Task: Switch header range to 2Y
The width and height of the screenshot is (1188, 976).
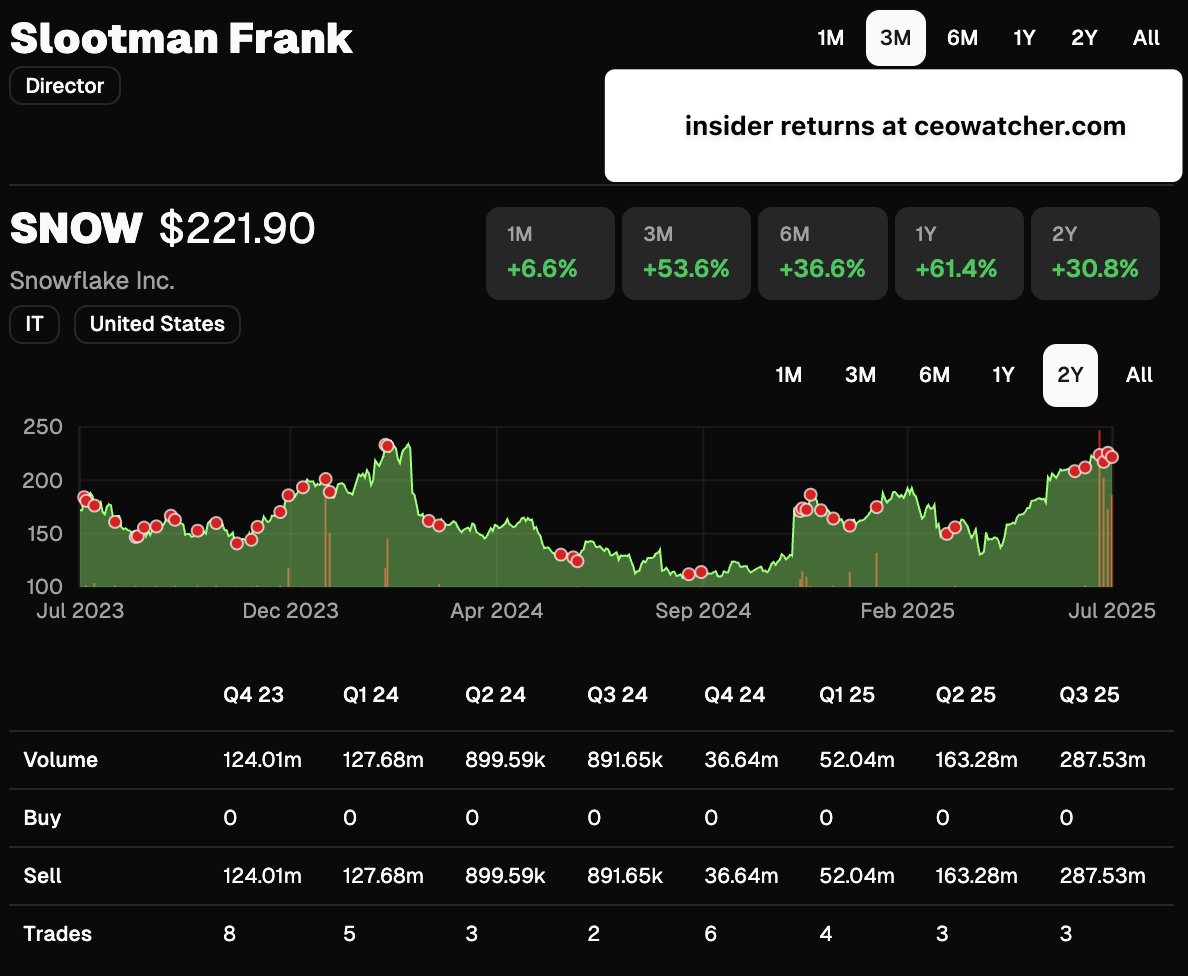Action: click(1084, 38)
